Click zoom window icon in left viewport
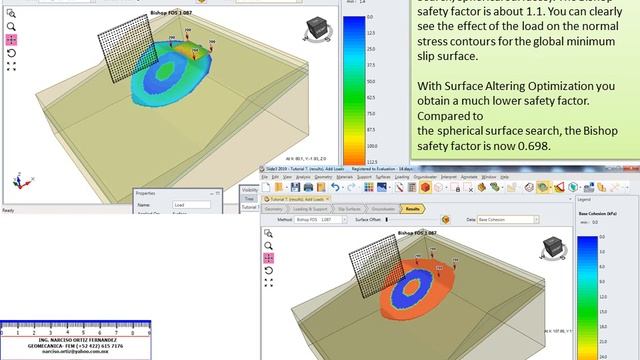640x360 pixels. tap(11, 13)
